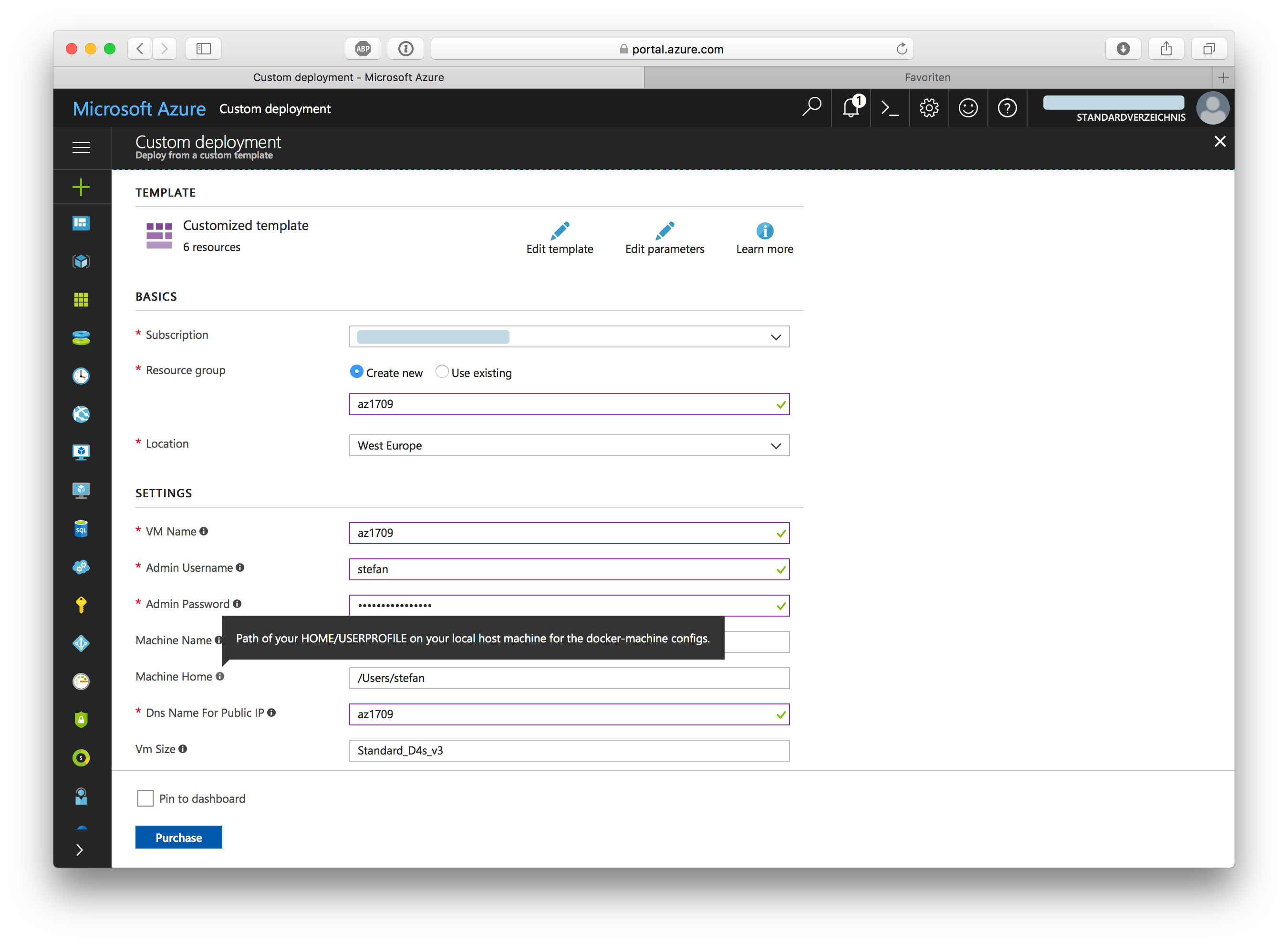Select the Use existing radio button
Viewport: 1288px width, 944px height.
(x=442, y=372)
